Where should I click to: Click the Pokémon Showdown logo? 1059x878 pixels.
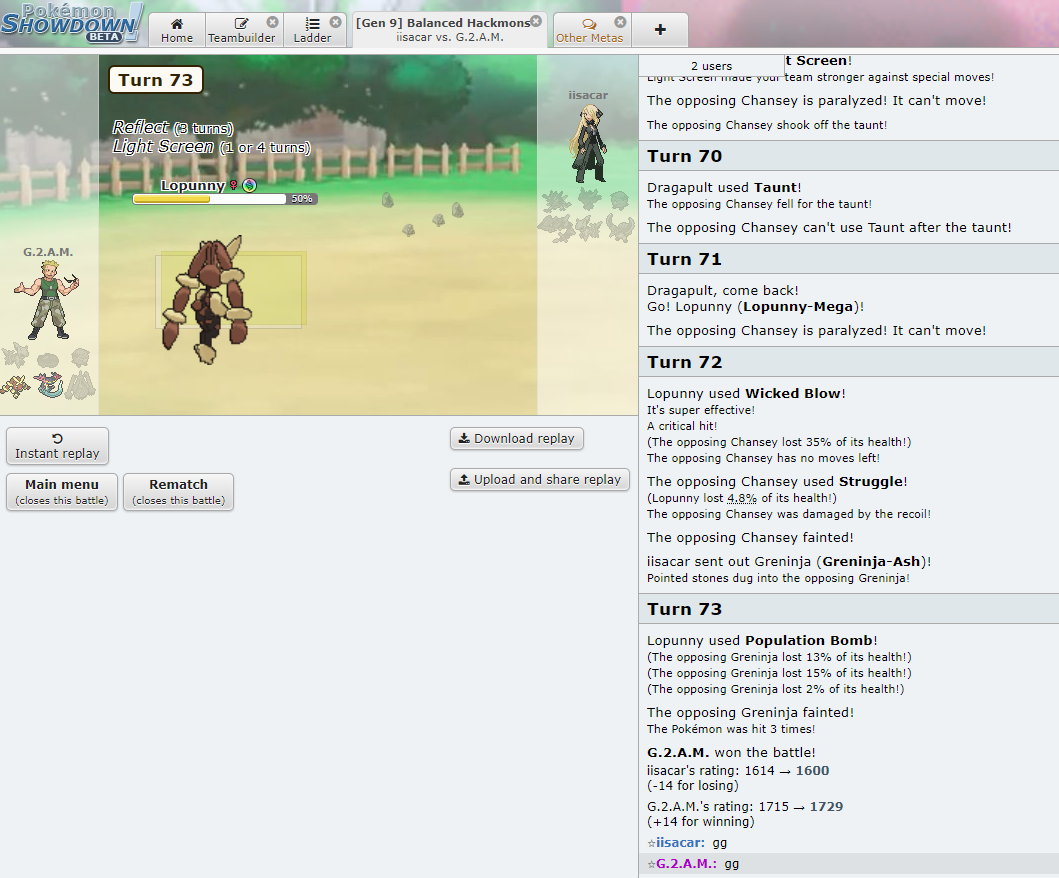72,24
